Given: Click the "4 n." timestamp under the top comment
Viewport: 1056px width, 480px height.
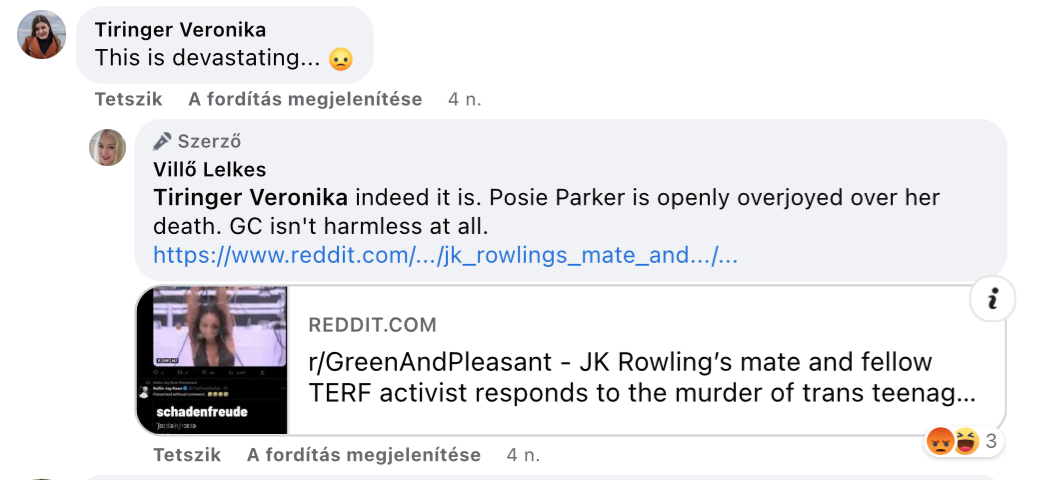Looking at the screenshot, I should coord(465,99).
